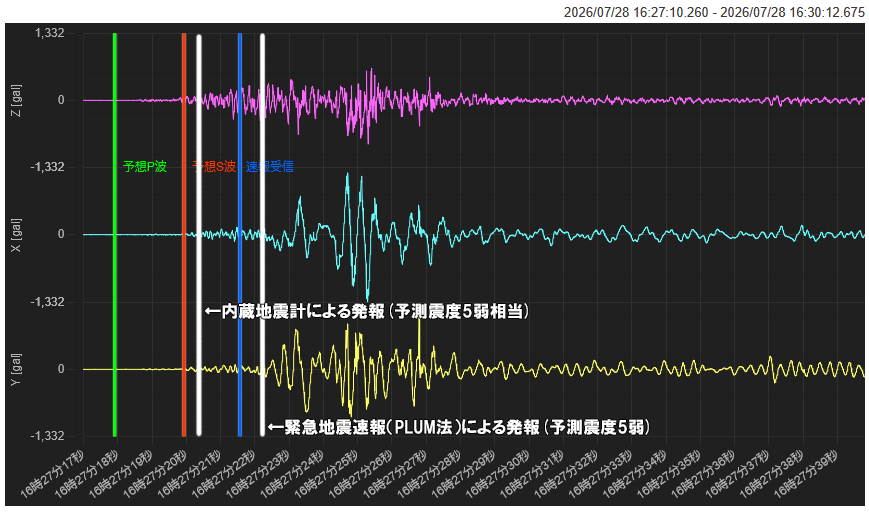
Task: Click the 16時27分38秒 time label
Action: 771,473
